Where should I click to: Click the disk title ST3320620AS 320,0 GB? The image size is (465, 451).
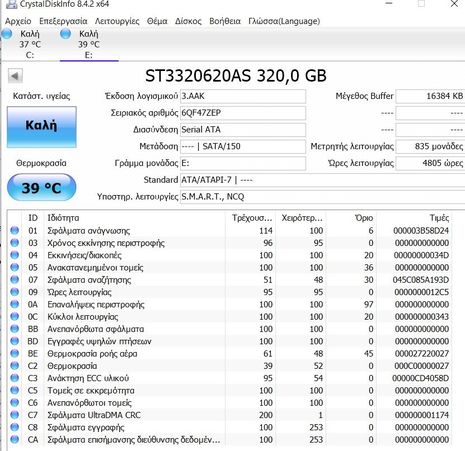click(236, 76)
